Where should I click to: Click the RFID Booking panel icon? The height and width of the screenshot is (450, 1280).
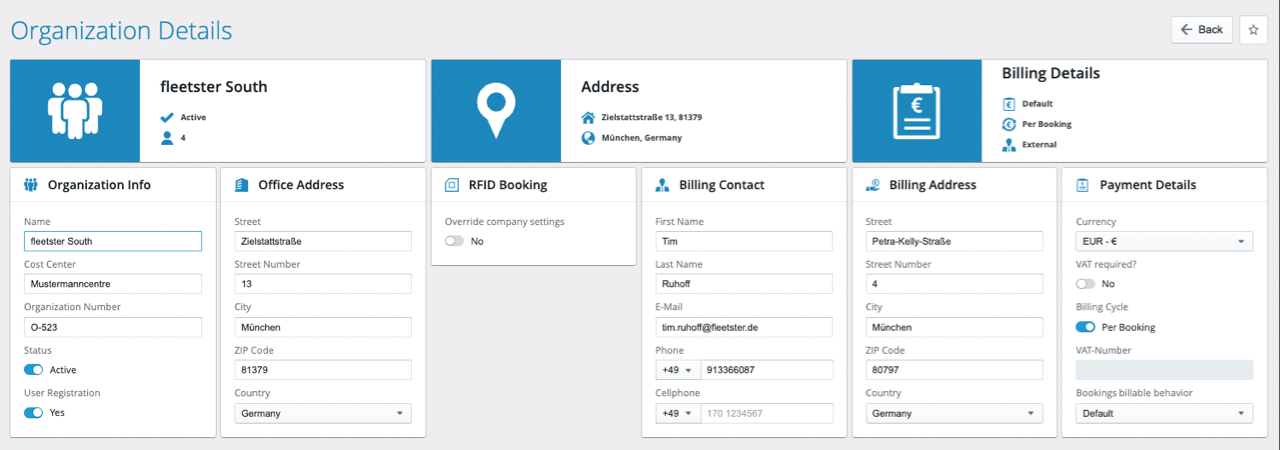(452, 185)
